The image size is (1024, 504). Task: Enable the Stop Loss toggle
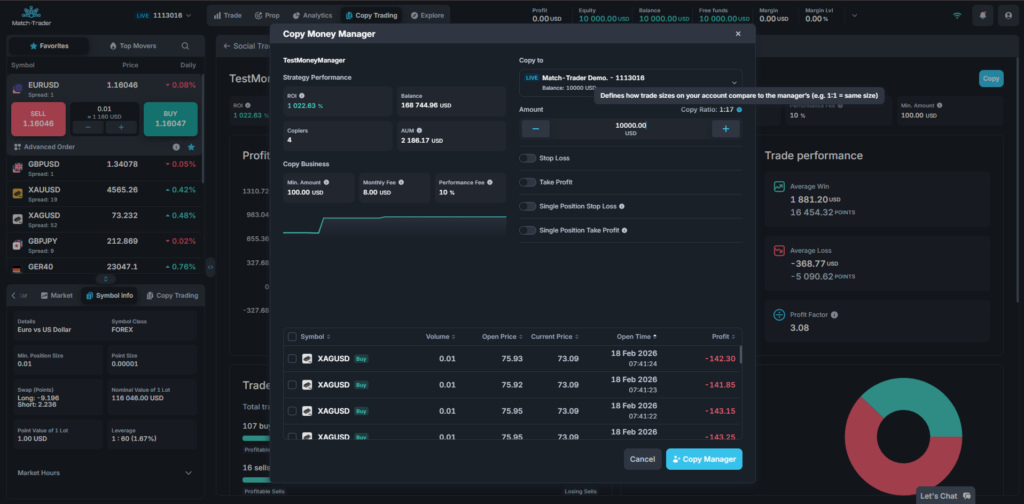[527, 158]
